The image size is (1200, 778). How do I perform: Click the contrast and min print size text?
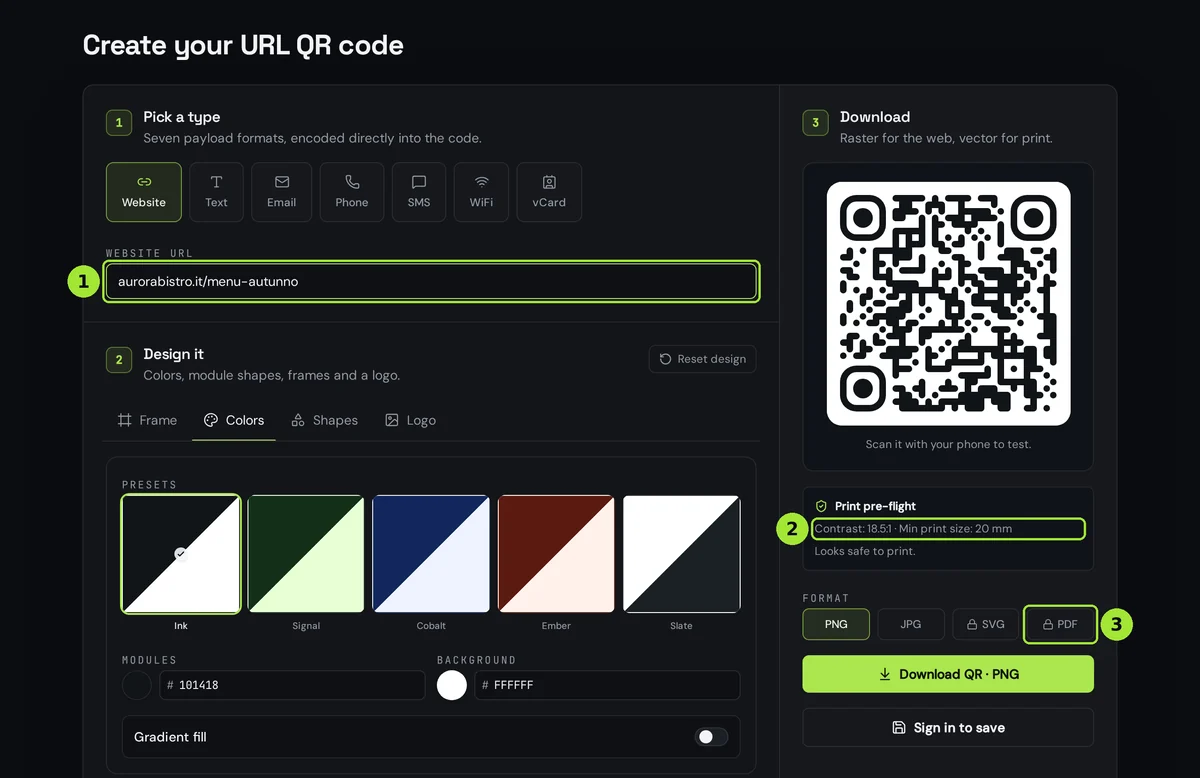[x=915, y=529]
